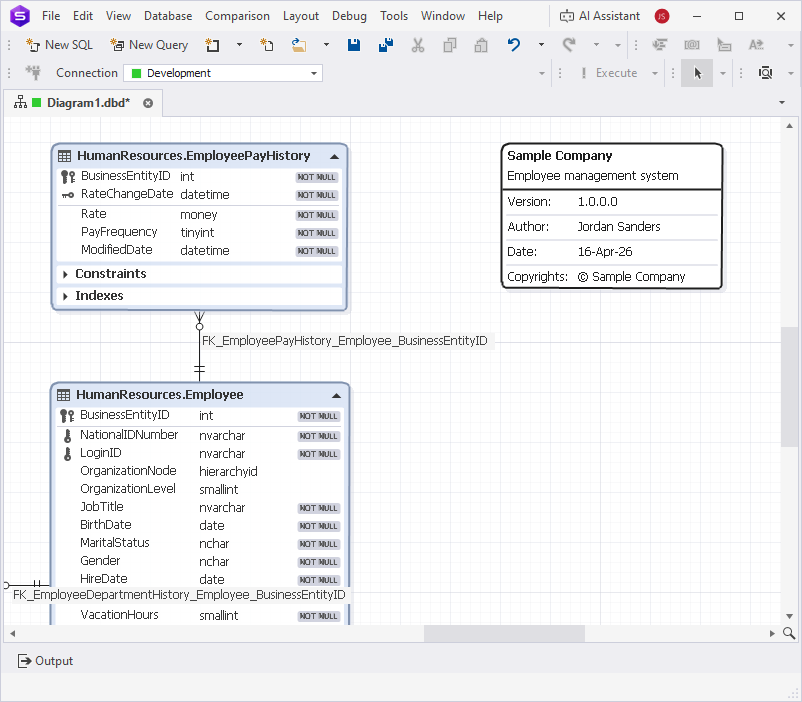The image size is (802, 702).
Task: Click the New SQL toolbar button
Action: (59, 45)
